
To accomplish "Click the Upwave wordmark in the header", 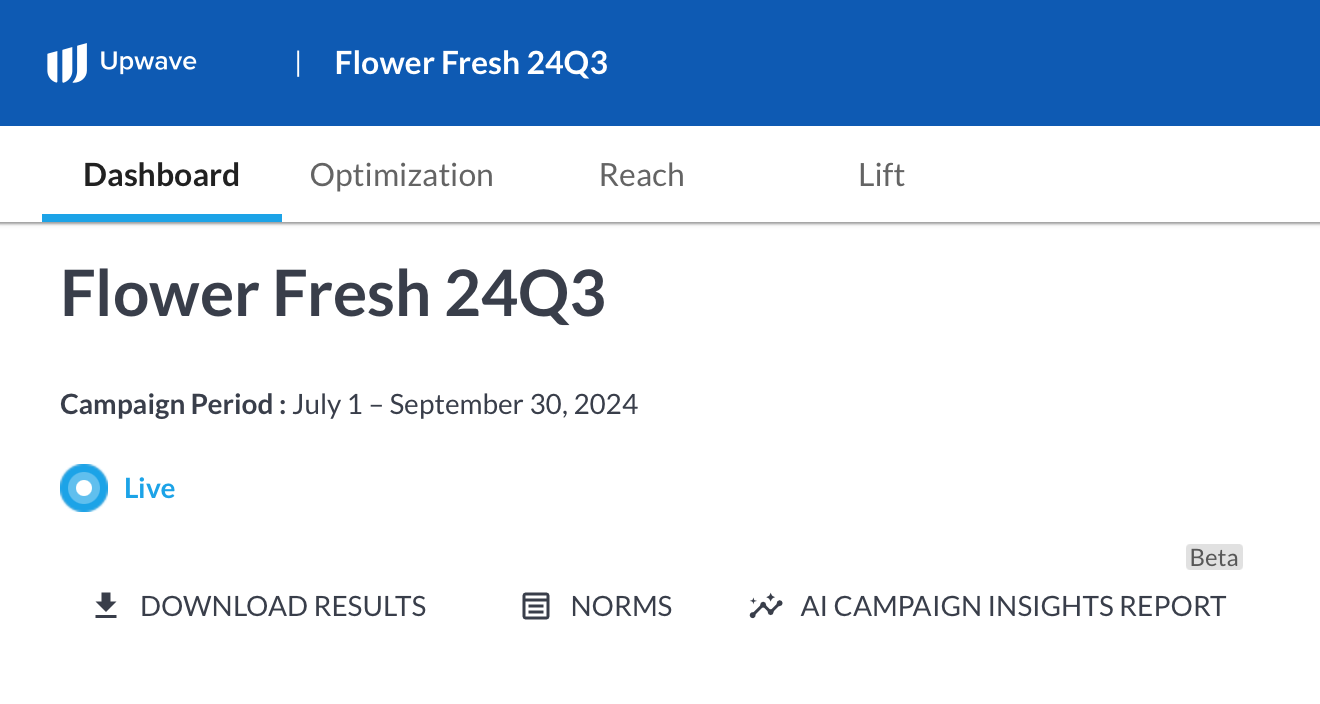I will pos(148,62).
